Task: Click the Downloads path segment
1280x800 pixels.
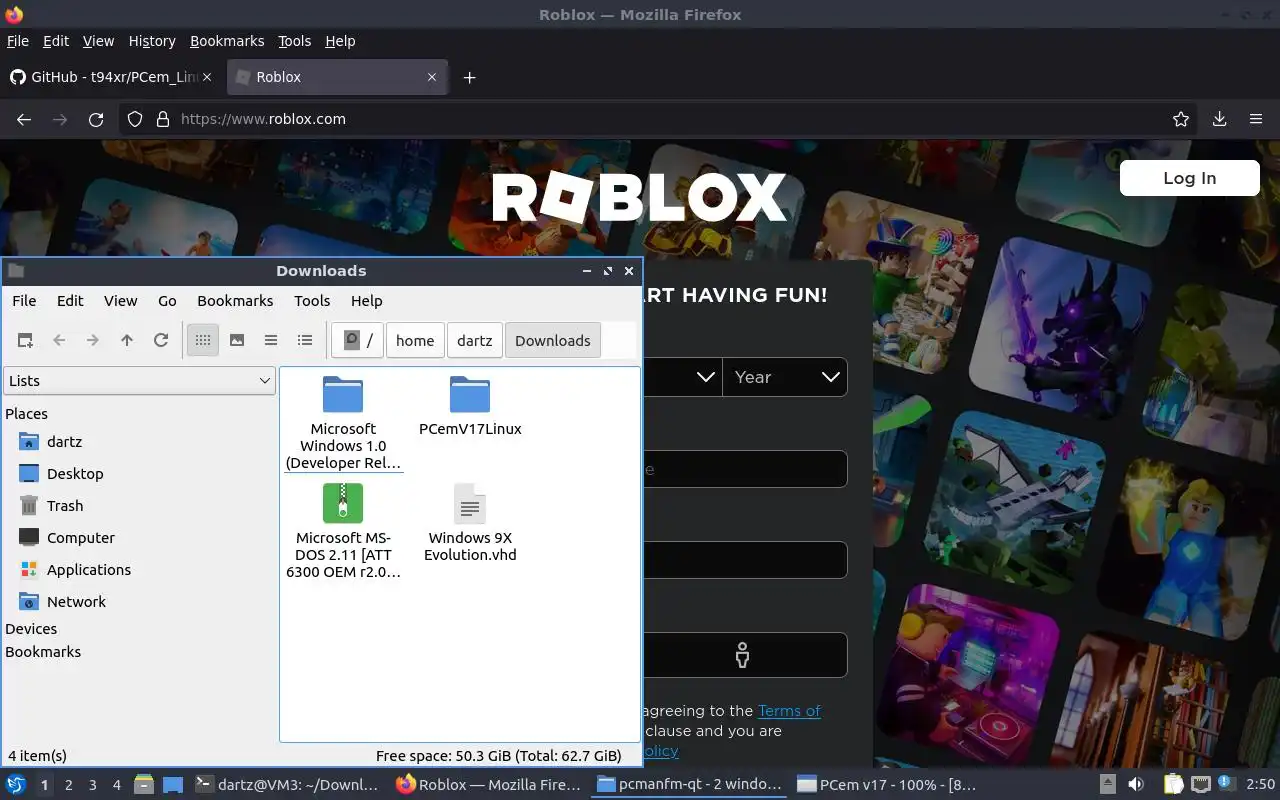Action: (553, 340)
